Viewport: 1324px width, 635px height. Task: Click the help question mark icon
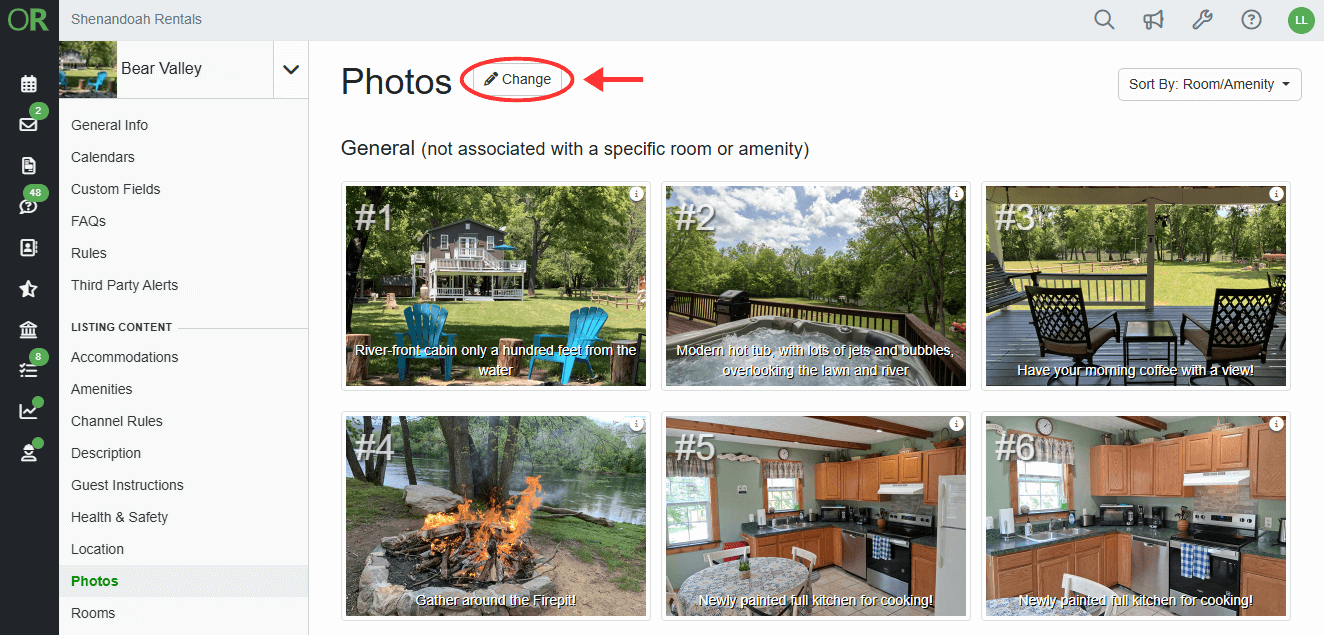[x=1251, y=20]
